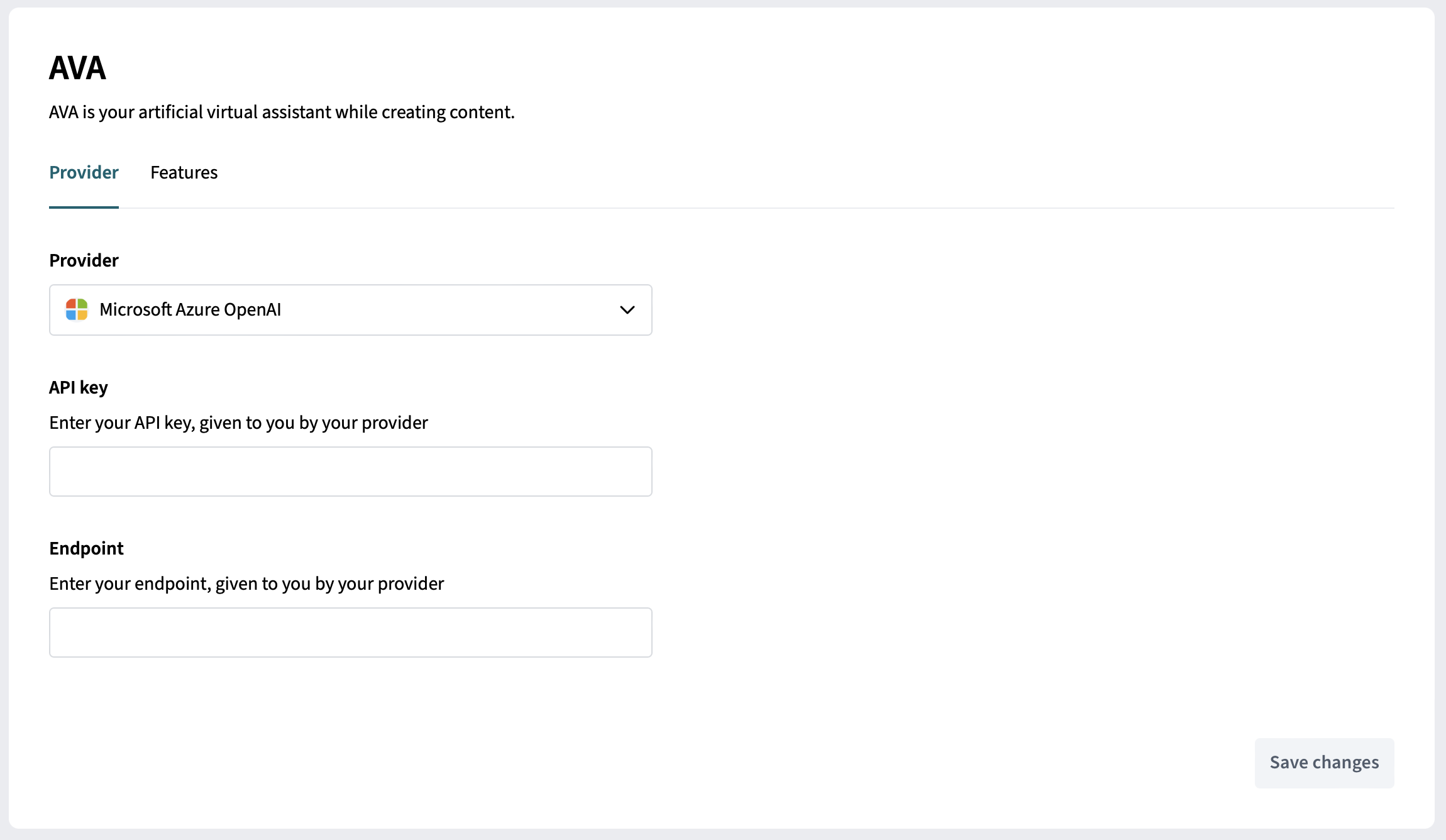Click the Microsoft Azure colored logo icon
The height and width of the screenshot is (840, 1446).
[x=77, y=309]
